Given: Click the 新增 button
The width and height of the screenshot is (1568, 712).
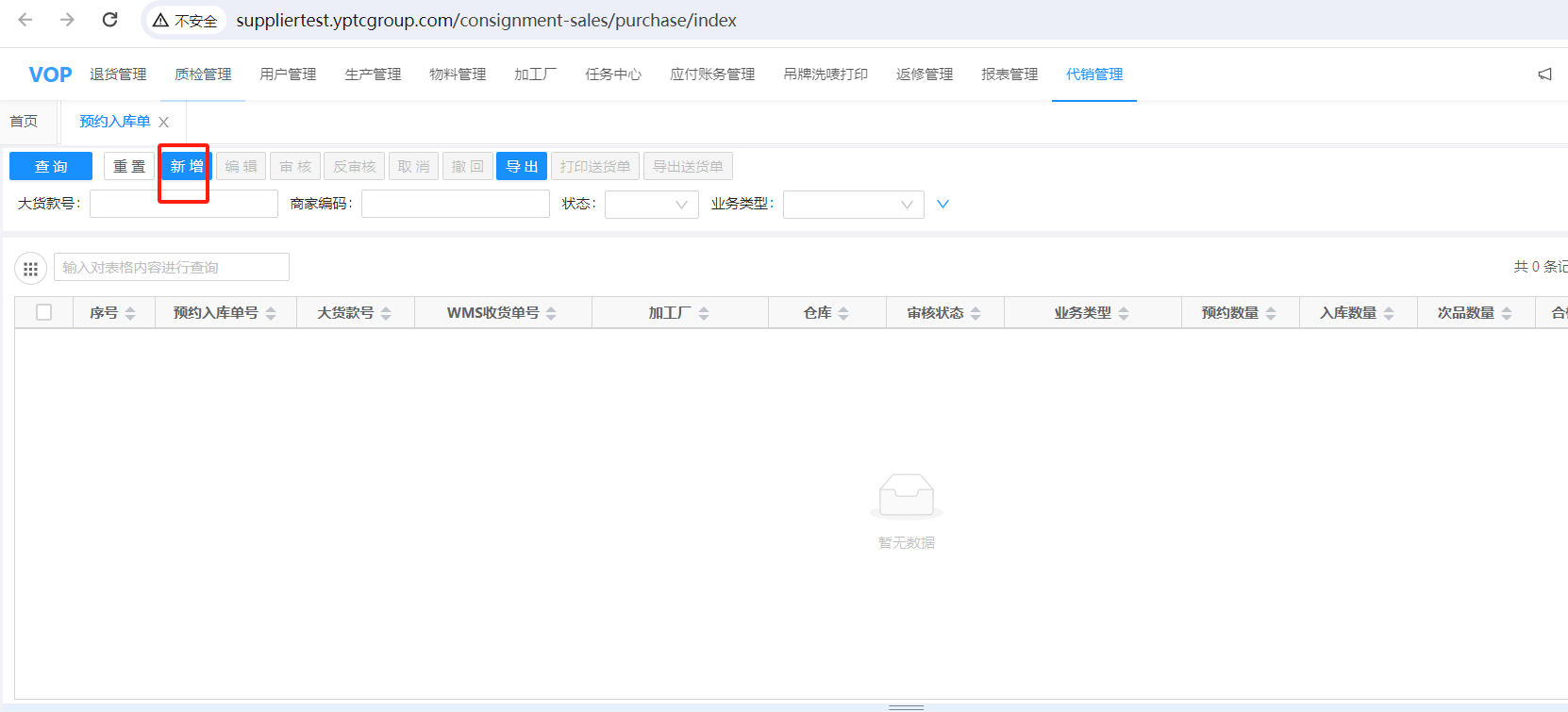Looking at the screenshot, I should coord(186,166).
